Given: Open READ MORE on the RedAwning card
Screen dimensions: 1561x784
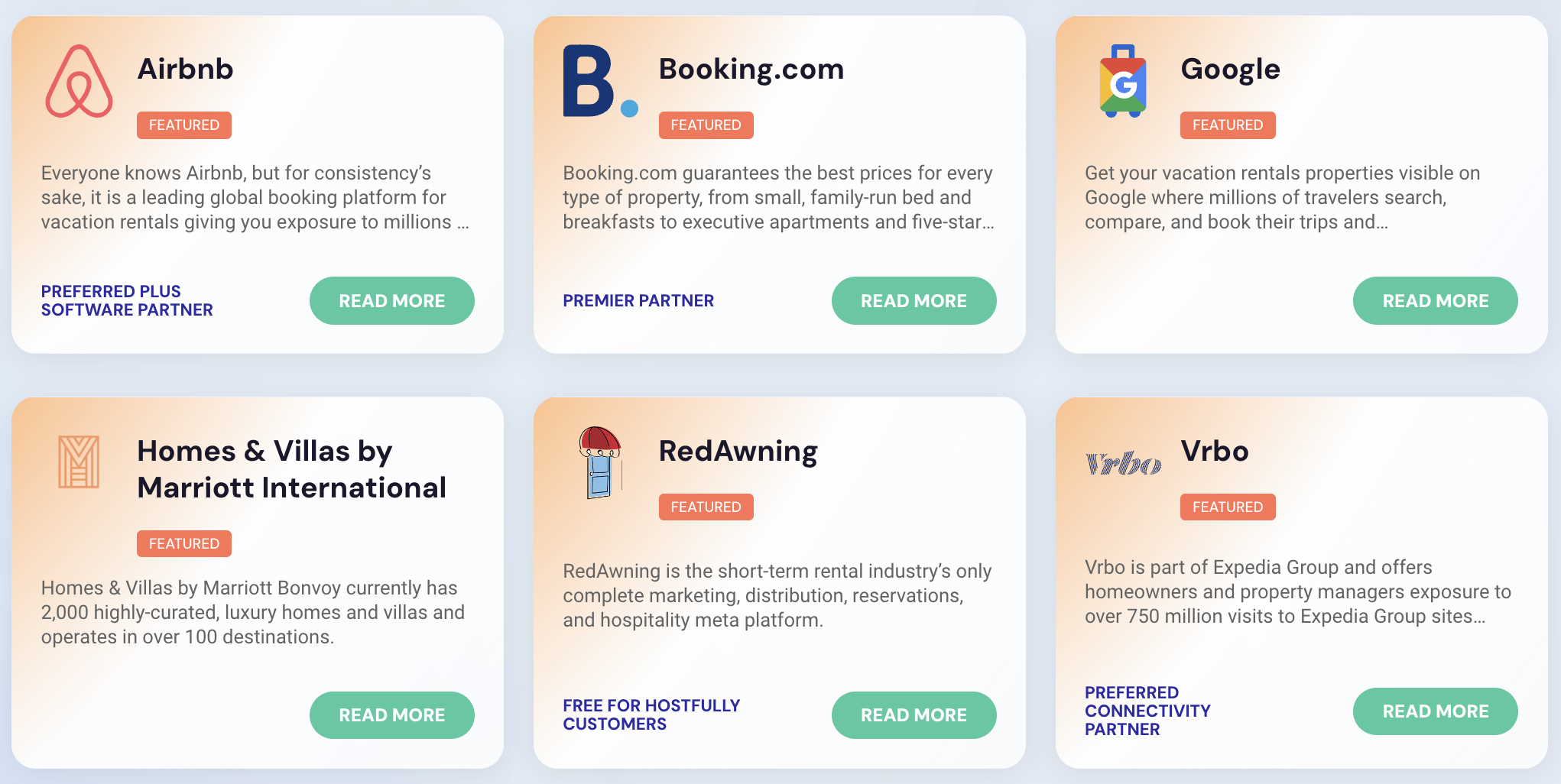Looking at the screenshot, I should (x=914, y=714).
